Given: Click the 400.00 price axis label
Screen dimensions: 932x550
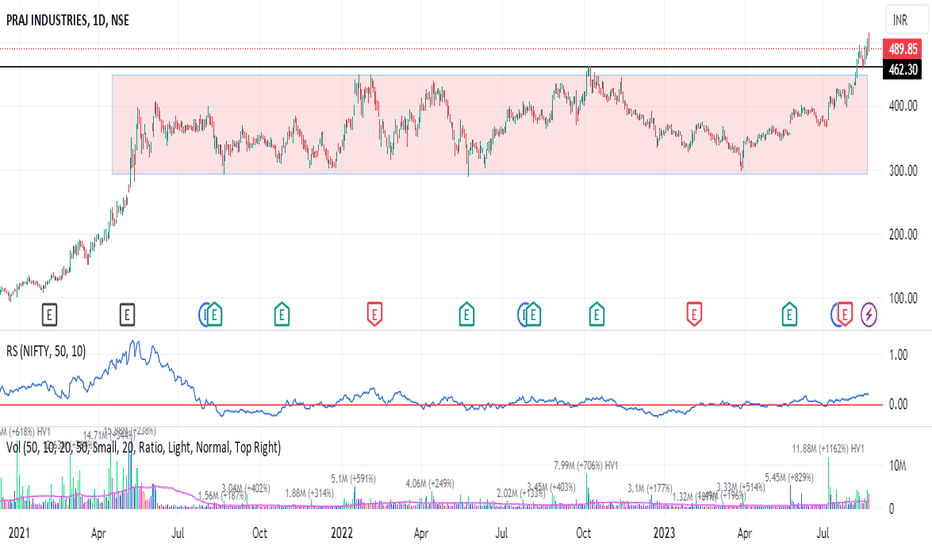Looking at the screenshot, I should (903, 106).
